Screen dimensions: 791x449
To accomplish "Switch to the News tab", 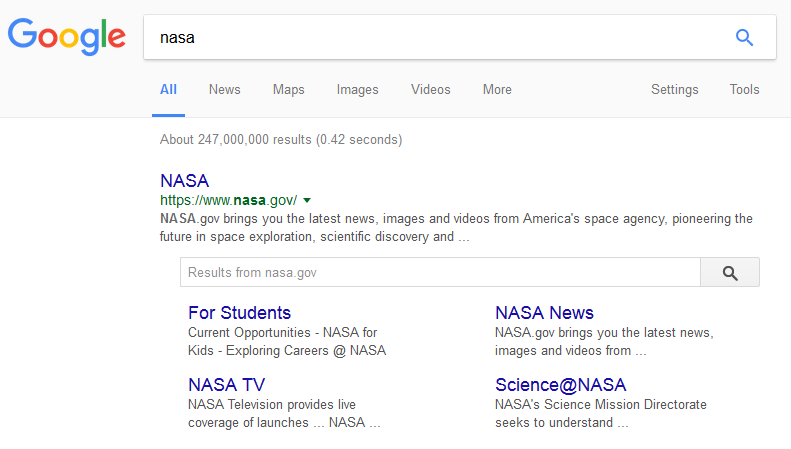I will (x=224, y=90).
